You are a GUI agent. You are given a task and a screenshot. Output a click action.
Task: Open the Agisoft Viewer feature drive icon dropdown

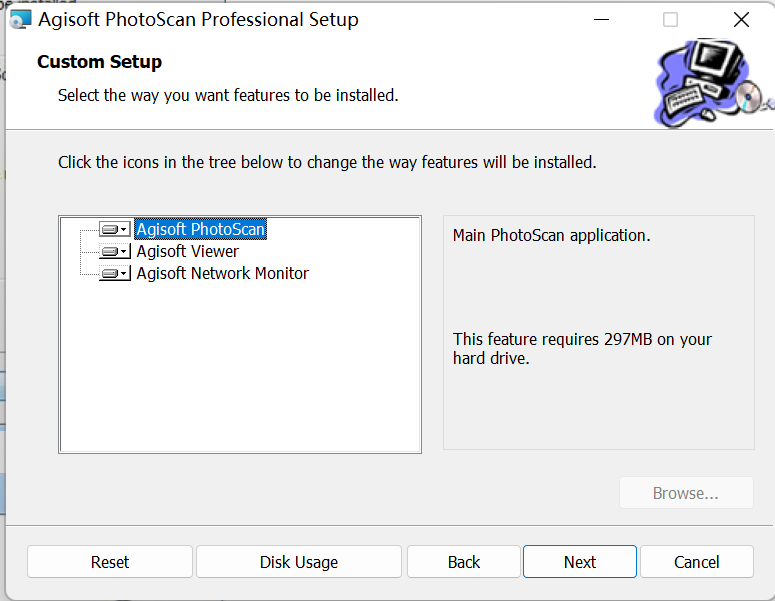115,252
